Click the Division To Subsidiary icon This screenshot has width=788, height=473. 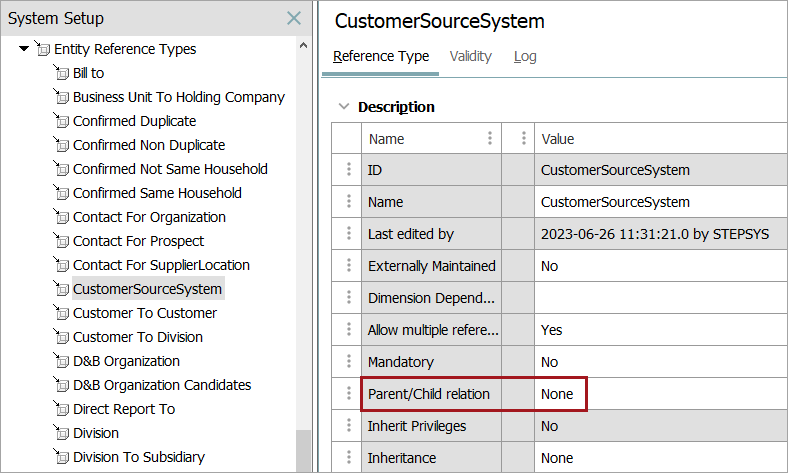click(x=61, y=457)
